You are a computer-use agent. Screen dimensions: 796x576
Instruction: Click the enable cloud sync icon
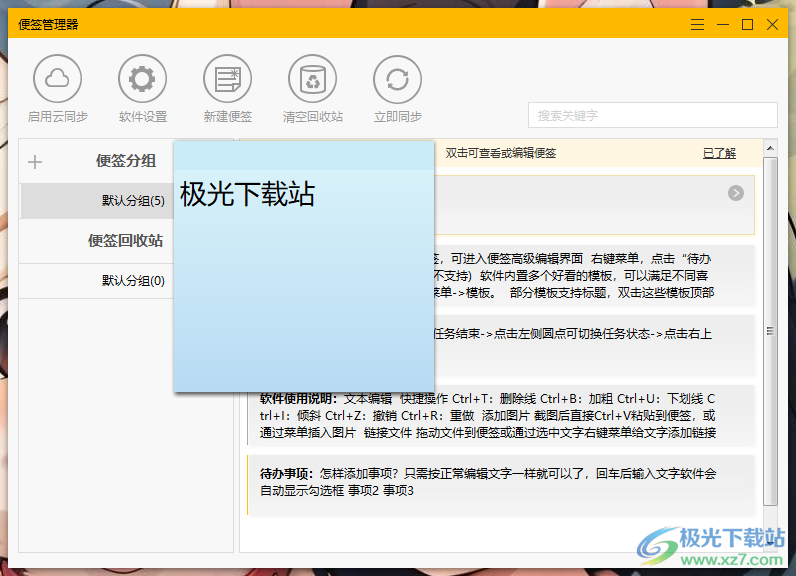(x=57, y=79)
